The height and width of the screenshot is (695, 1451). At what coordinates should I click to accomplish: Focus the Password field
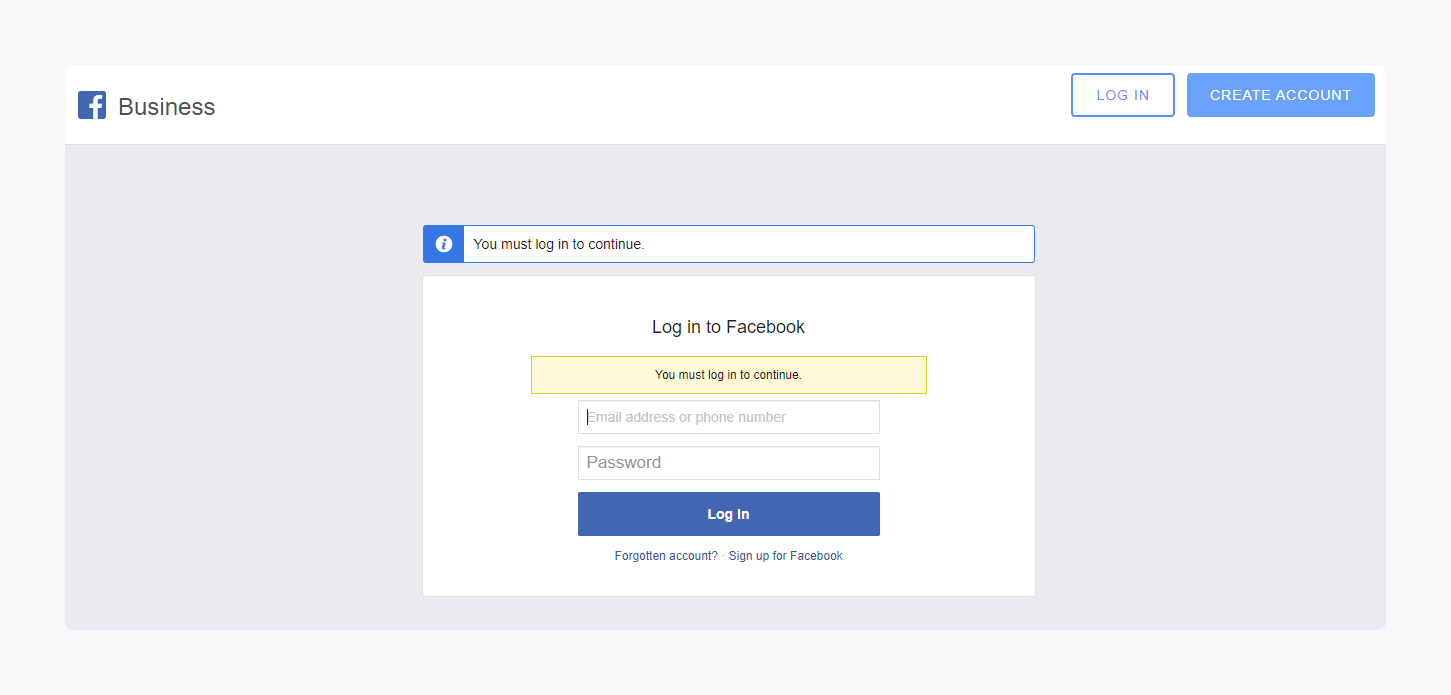(x=728, y=463)
